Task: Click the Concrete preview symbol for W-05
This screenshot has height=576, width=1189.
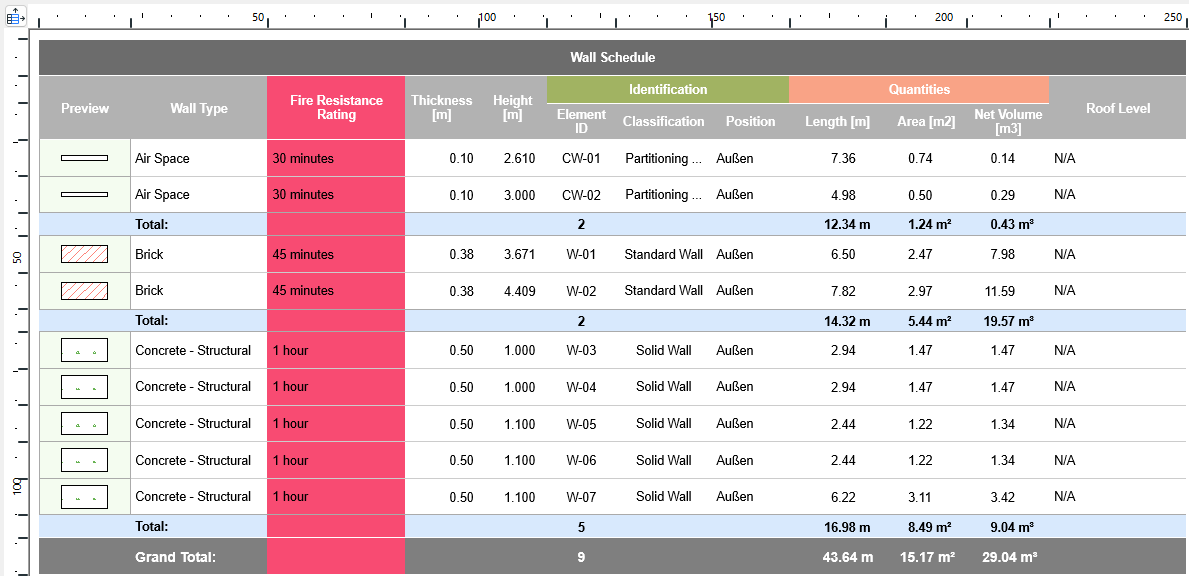Action: tap(84, 424)
